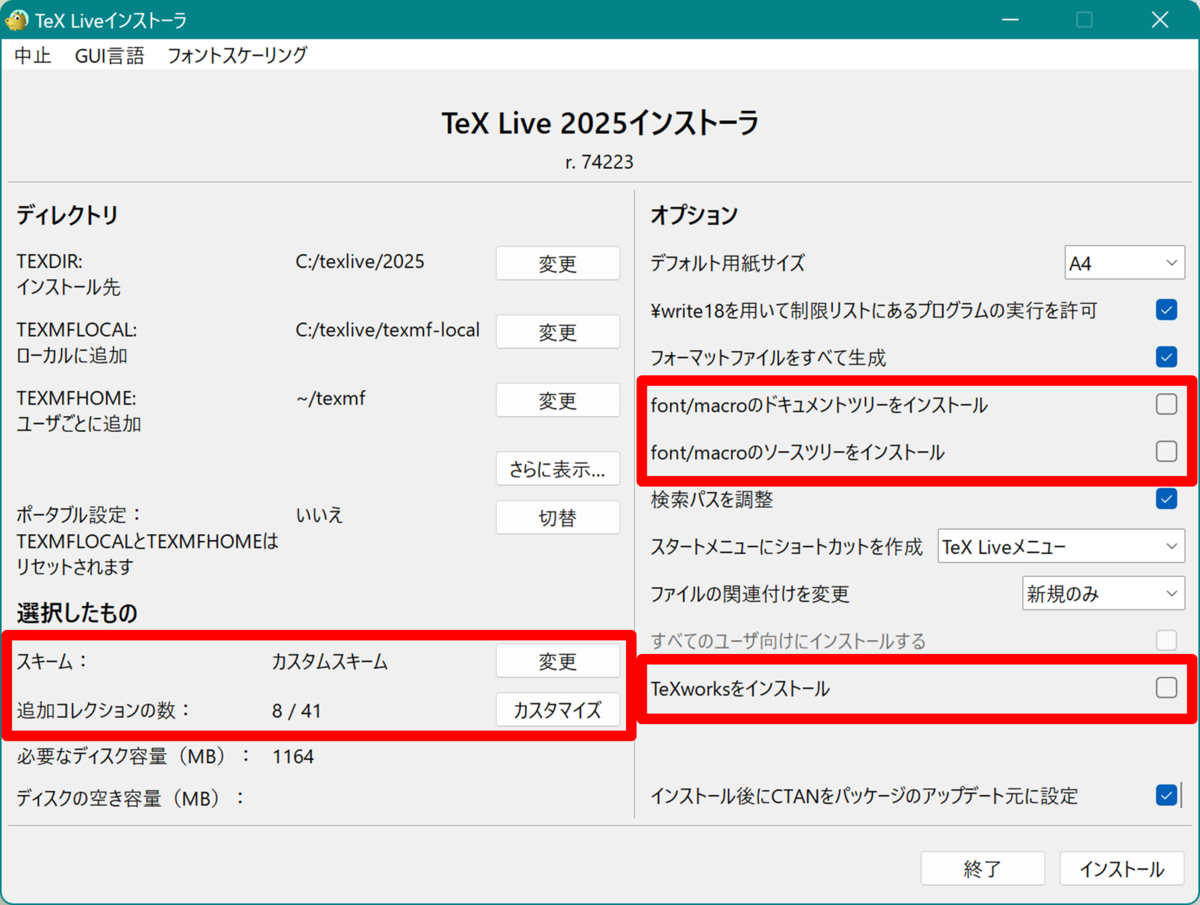This screenshot has width=1200, height=905.
Task: Enable font/macro ドキュメントツリー install checkbox
Action: click(x=1166, y=404)
